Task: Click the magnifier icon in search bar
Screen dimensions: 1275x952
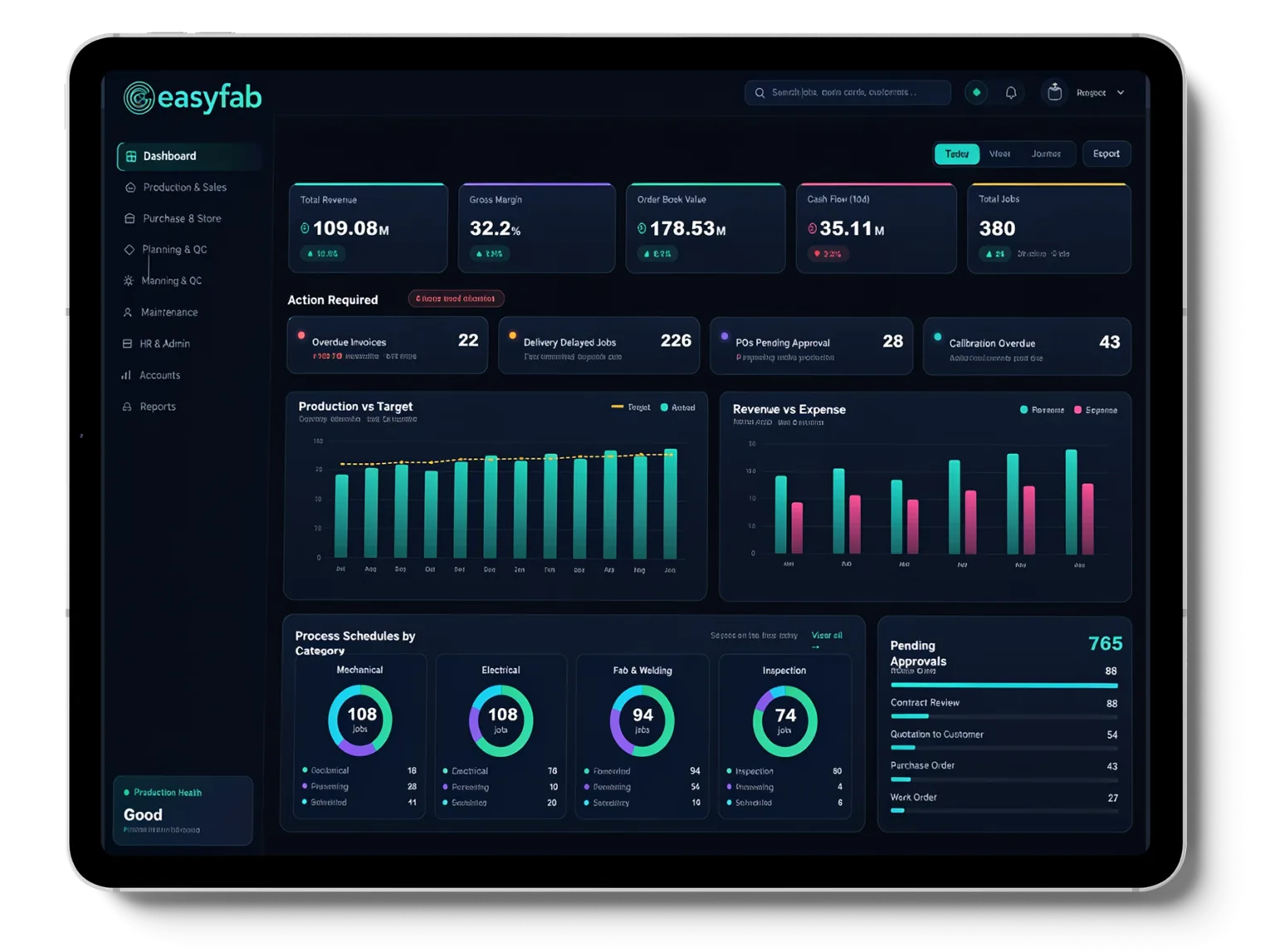Action: pyautogui.click(x=760, y=93)
